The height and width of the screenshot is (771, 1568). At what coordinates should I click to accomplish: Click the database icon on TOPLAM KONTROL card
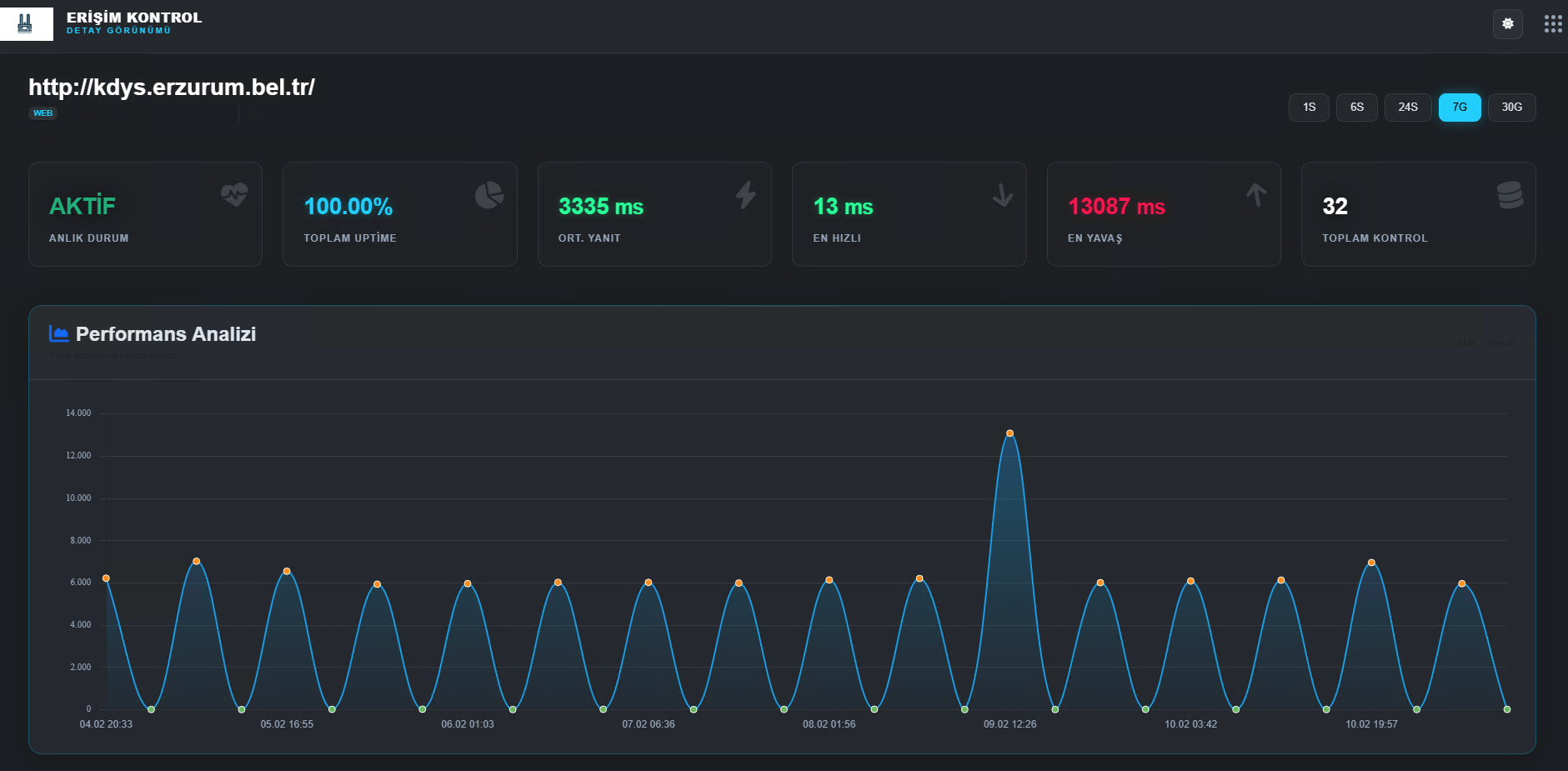pos(1510,195)
